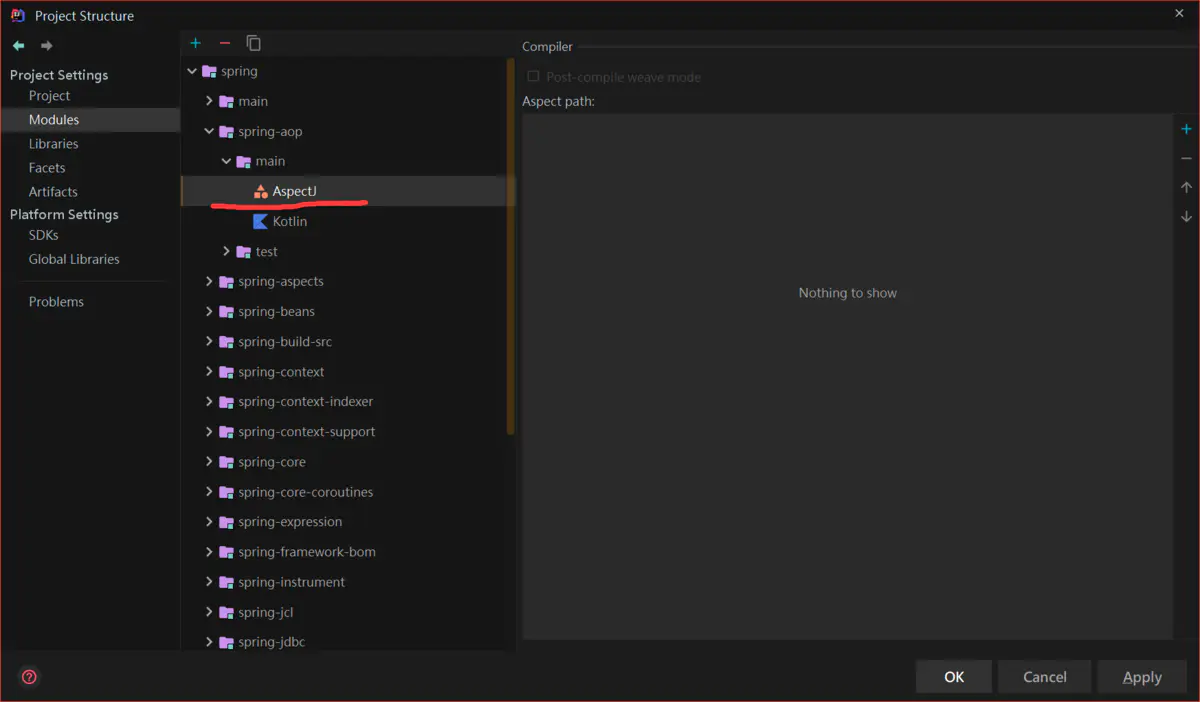1200x702 pixels.
Task: Remove selected module with minus icon
Action: pos(224,43)
